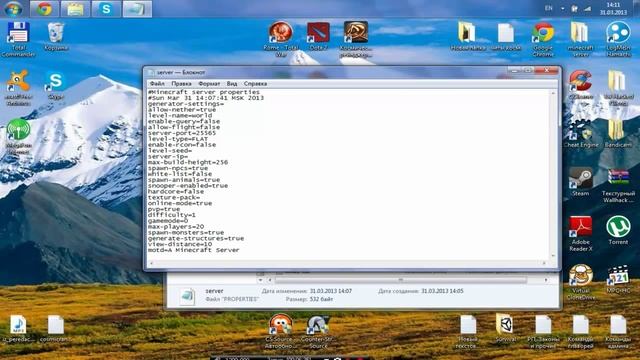Launch MPC-HC media player shortcut
This screenshot has width=640, height=360.
618,279
